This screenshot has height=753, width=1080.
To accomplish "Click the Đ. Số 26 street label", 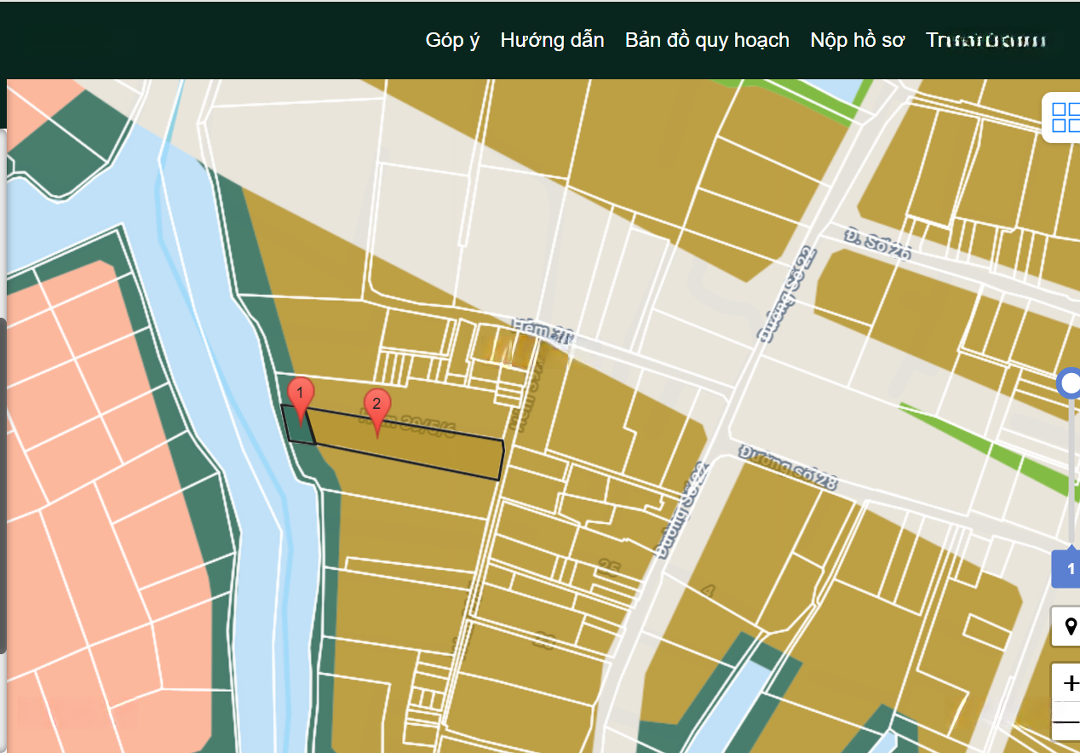I will 877,245.
